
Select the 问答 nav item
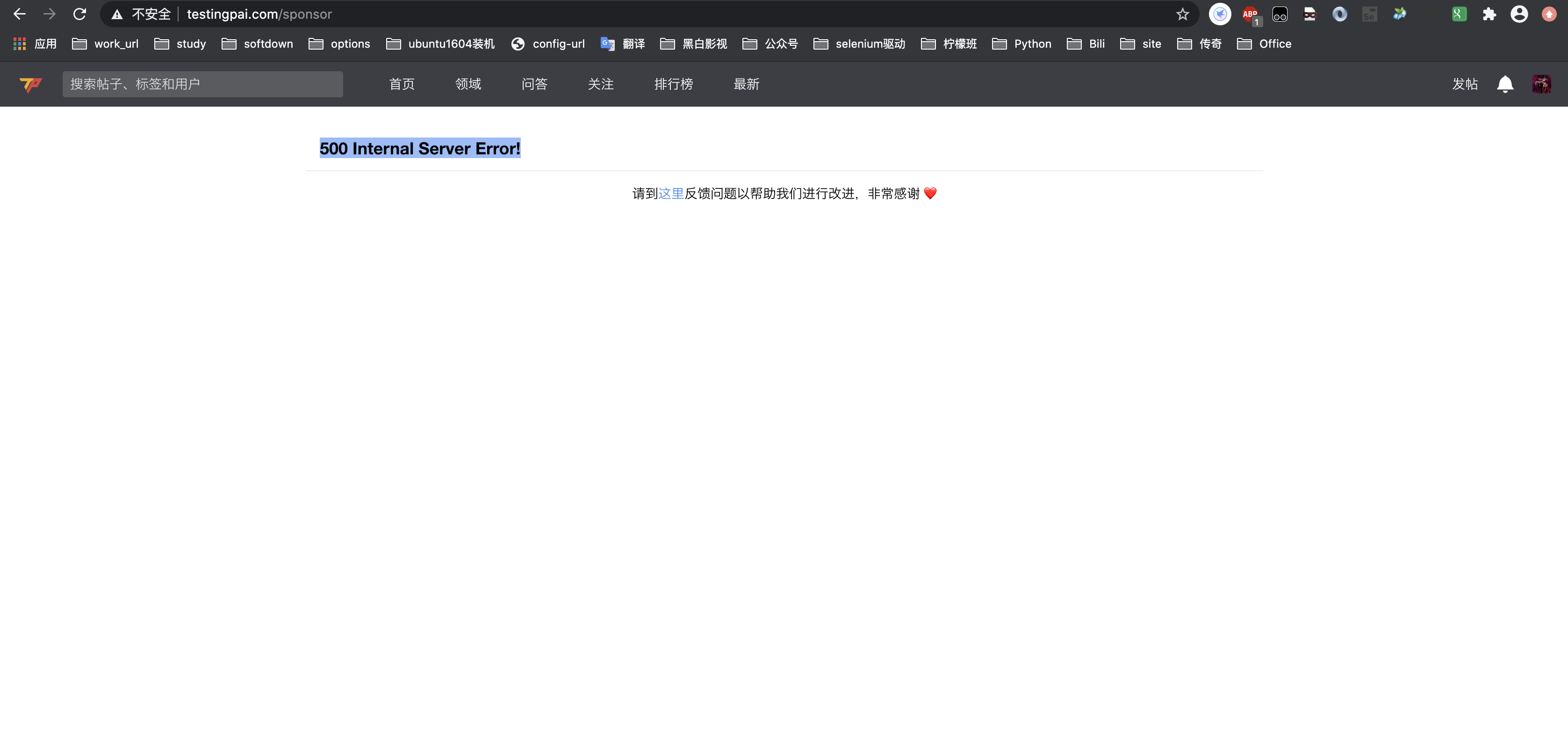click(534, 84)
